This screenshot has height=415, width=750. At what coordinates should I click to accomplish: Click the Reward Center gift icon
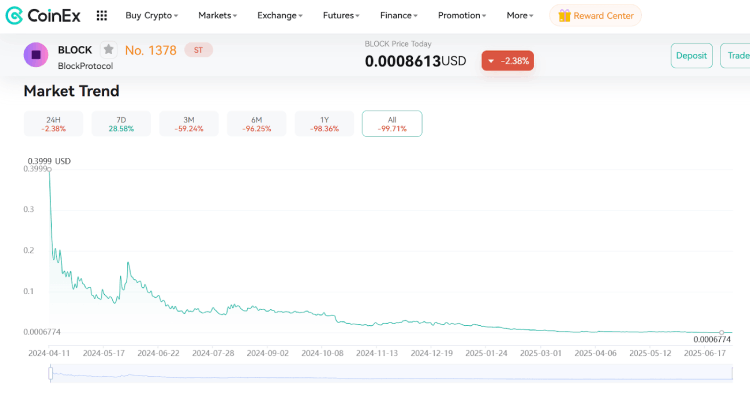(564, 16)
